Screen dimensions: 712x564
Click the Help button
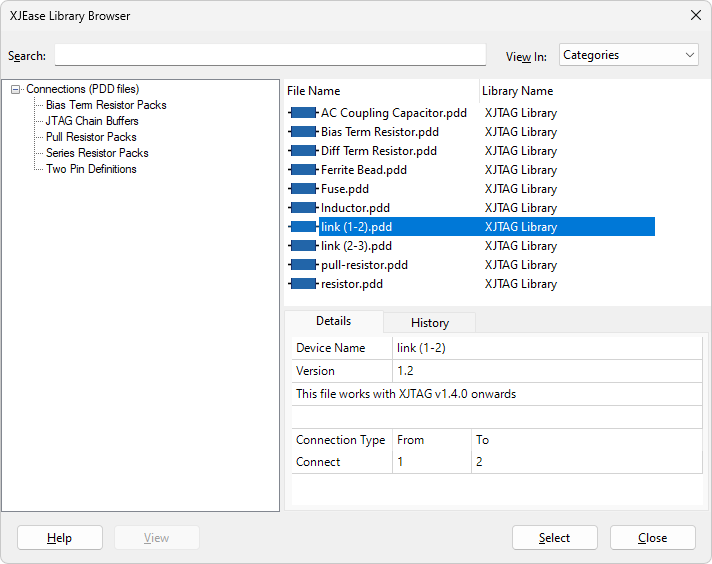59,538
